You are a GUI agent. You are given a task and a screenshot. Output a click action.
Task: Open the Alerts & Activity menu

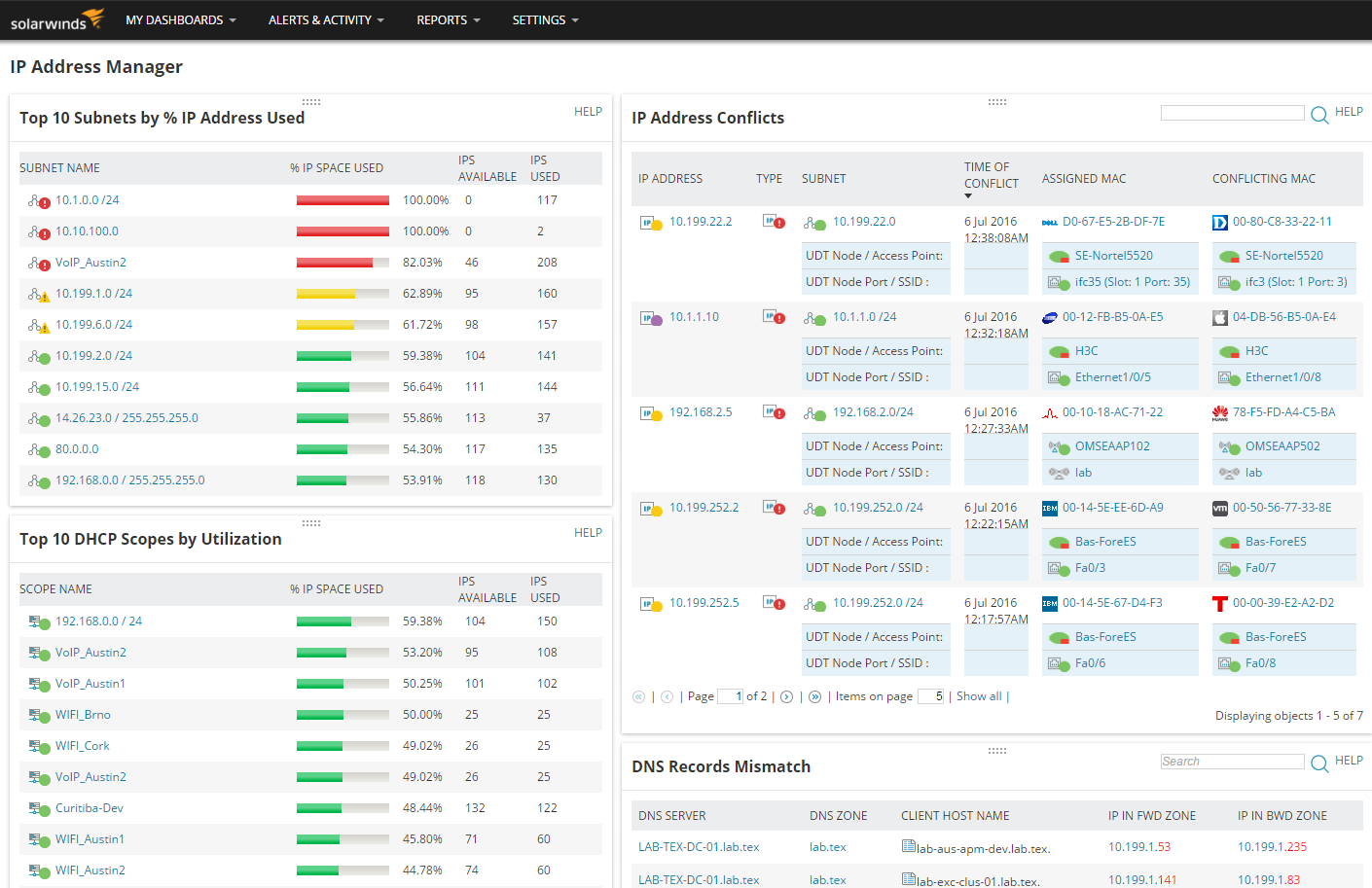pos(326,19)
